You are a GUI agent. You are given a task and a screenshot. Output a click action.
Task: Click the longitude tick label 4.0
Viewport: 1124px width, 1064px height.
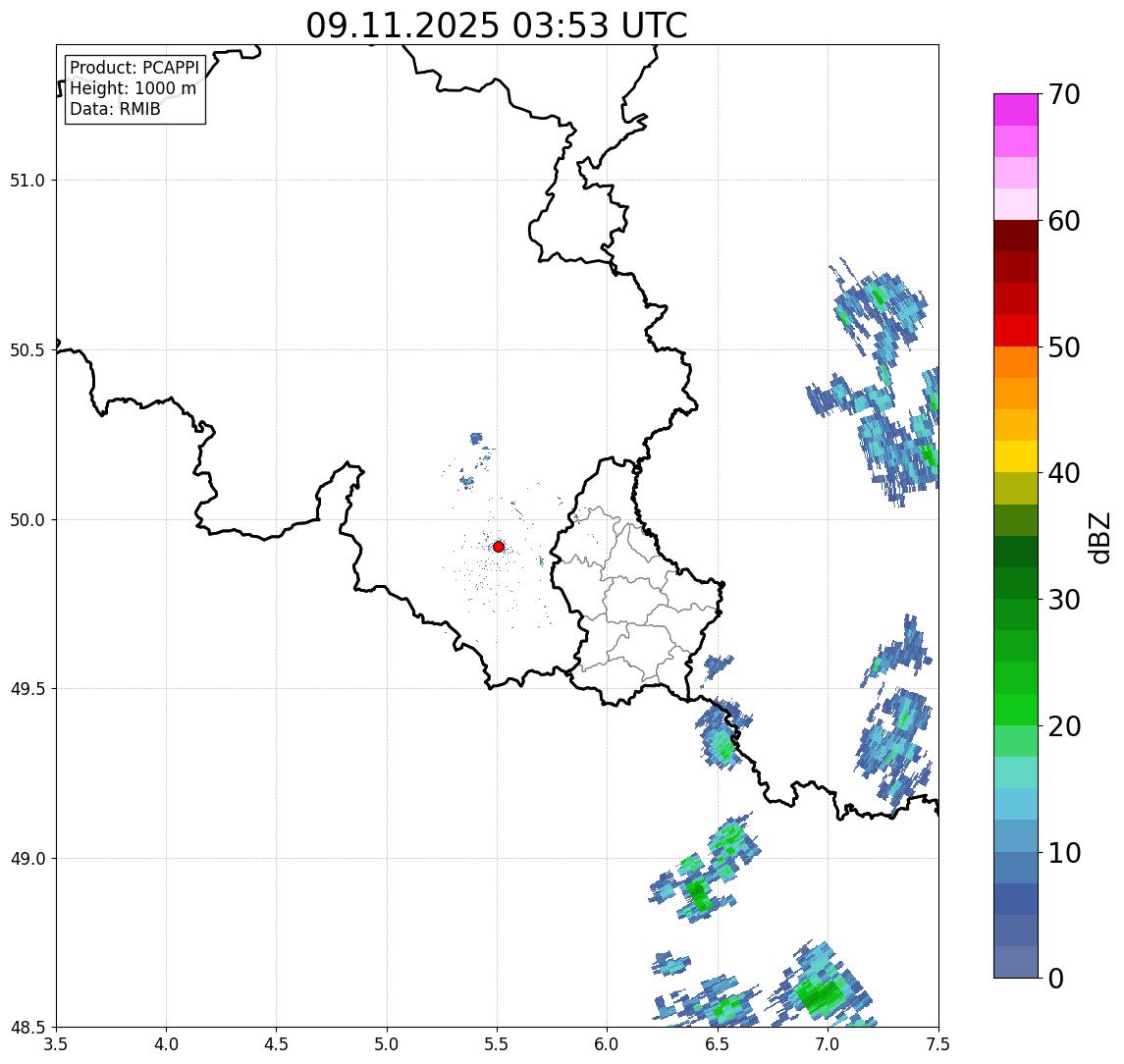(166, 1044)
